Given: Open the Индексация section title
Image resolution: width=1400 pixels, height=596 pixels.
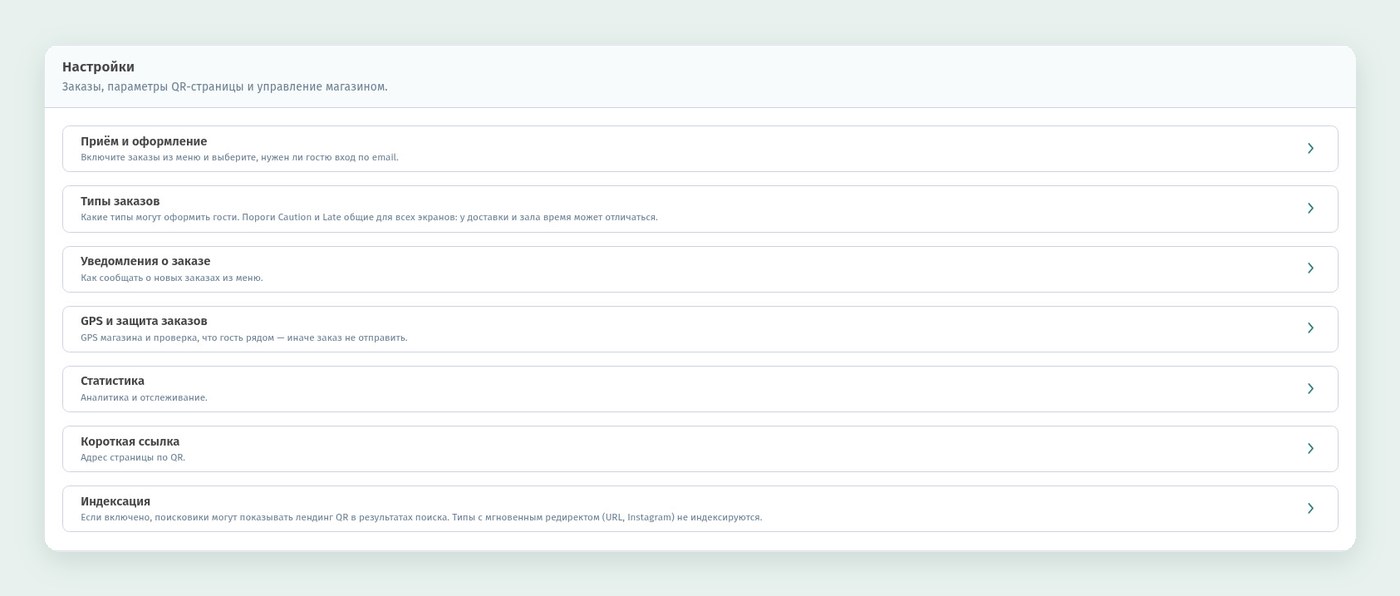Looking at the screenshot, I should click(x=116, y=501).
